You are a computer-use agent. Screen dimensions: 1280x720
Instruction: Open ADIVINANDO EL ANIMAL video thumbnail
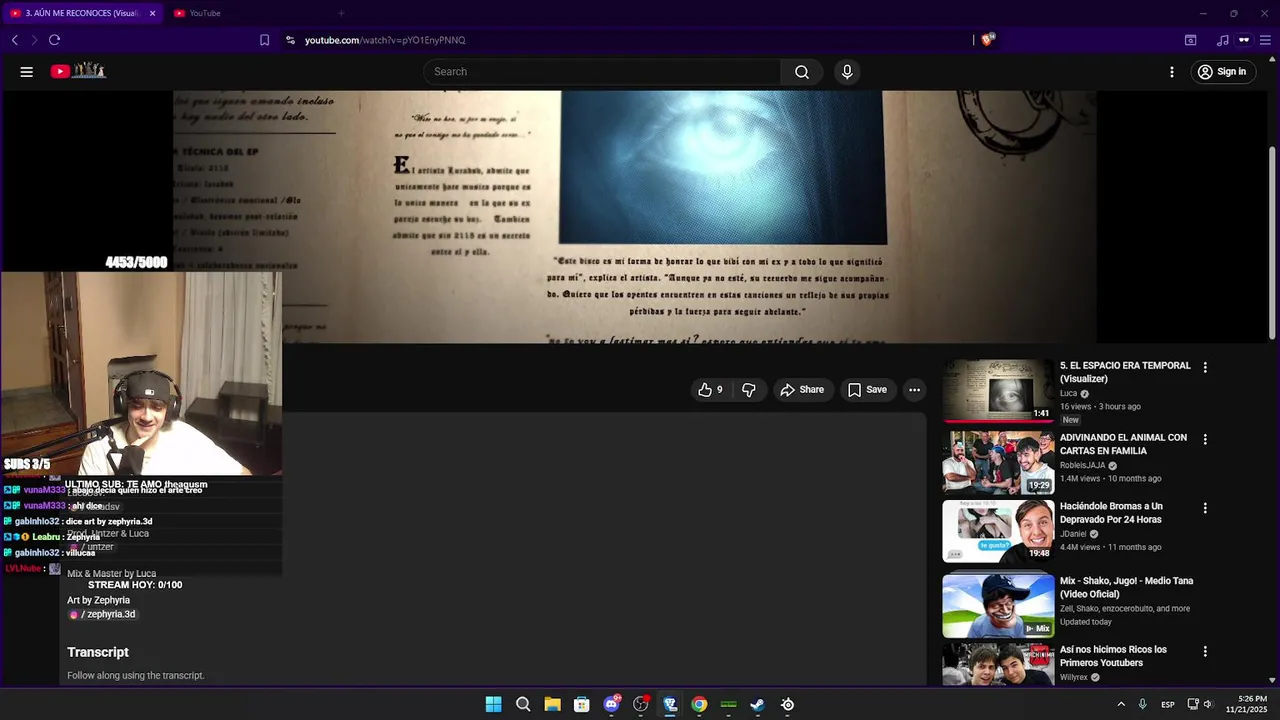(x=998, y=462)
